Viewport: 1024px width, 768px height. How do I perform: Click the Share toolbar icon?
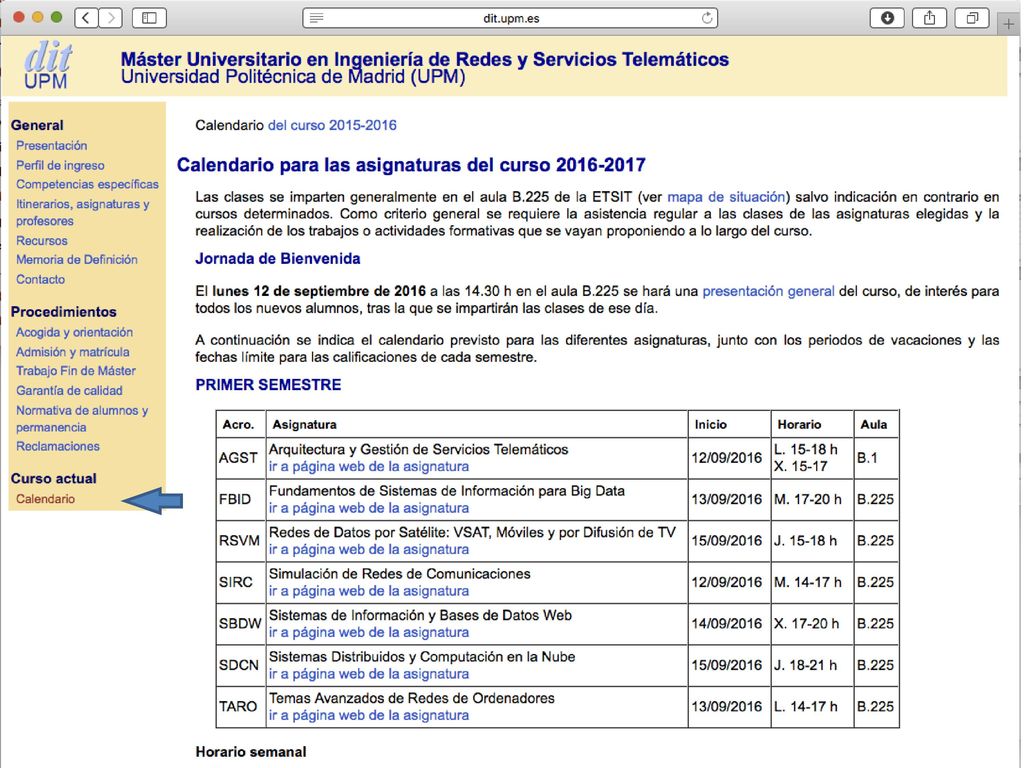[929, 18]
